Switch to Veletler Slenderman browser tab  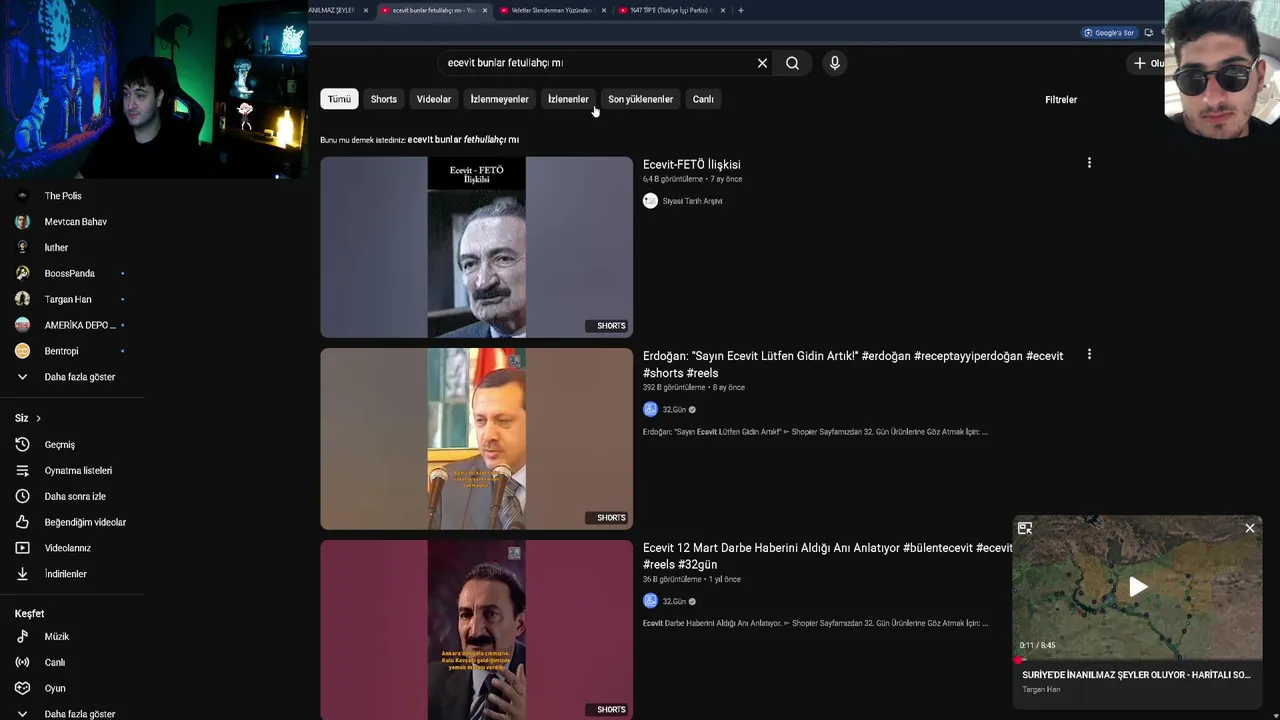click(550, 10)
